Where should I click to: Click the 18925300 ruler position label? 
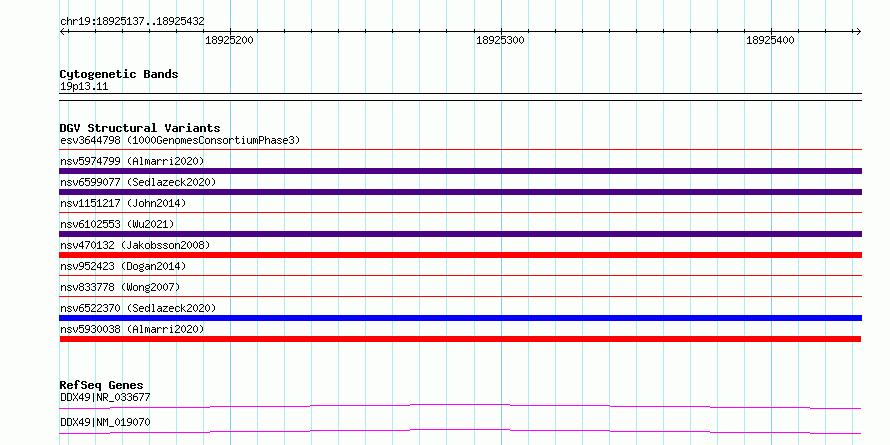point(500,40)
